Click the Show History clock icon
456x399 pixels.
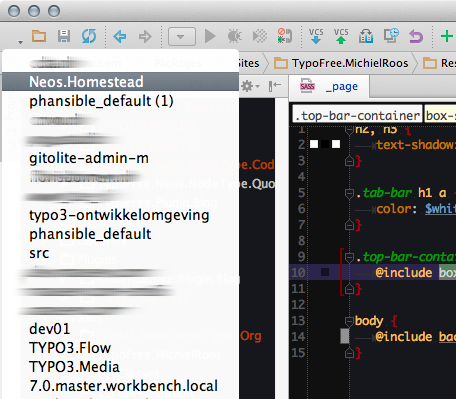pos(391,36)
